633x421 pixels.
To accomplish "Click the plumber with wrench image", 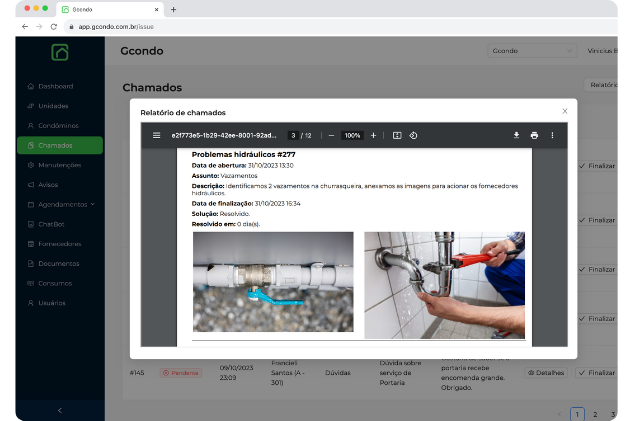I will click(x=444, y=285).
